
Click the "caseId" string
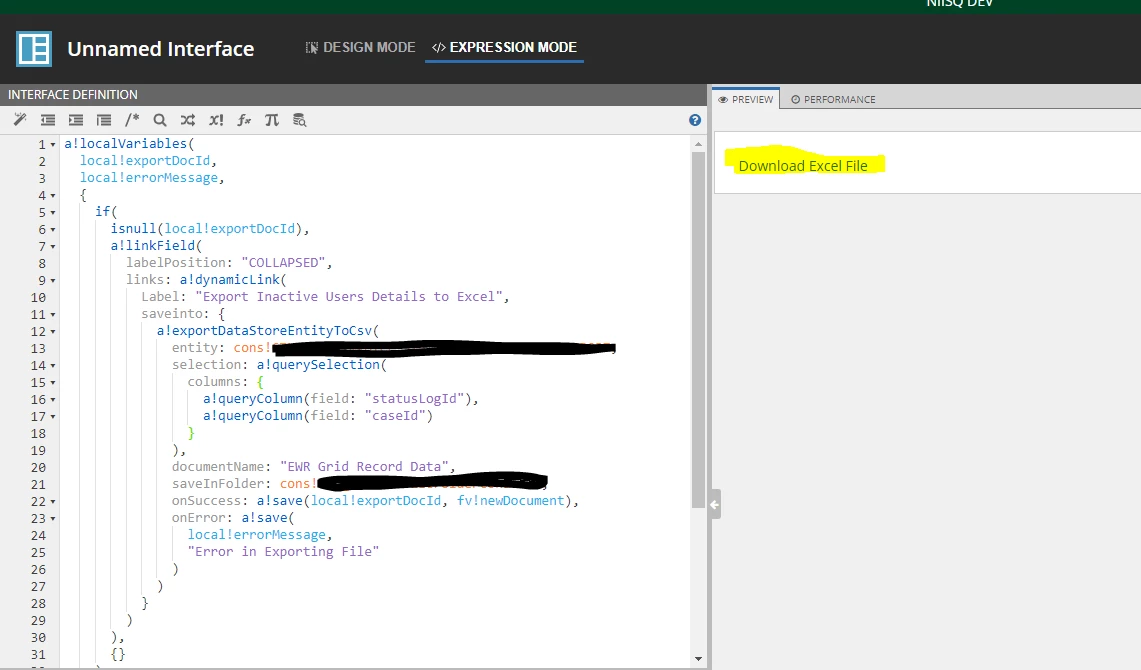click(x=395, y=415)
